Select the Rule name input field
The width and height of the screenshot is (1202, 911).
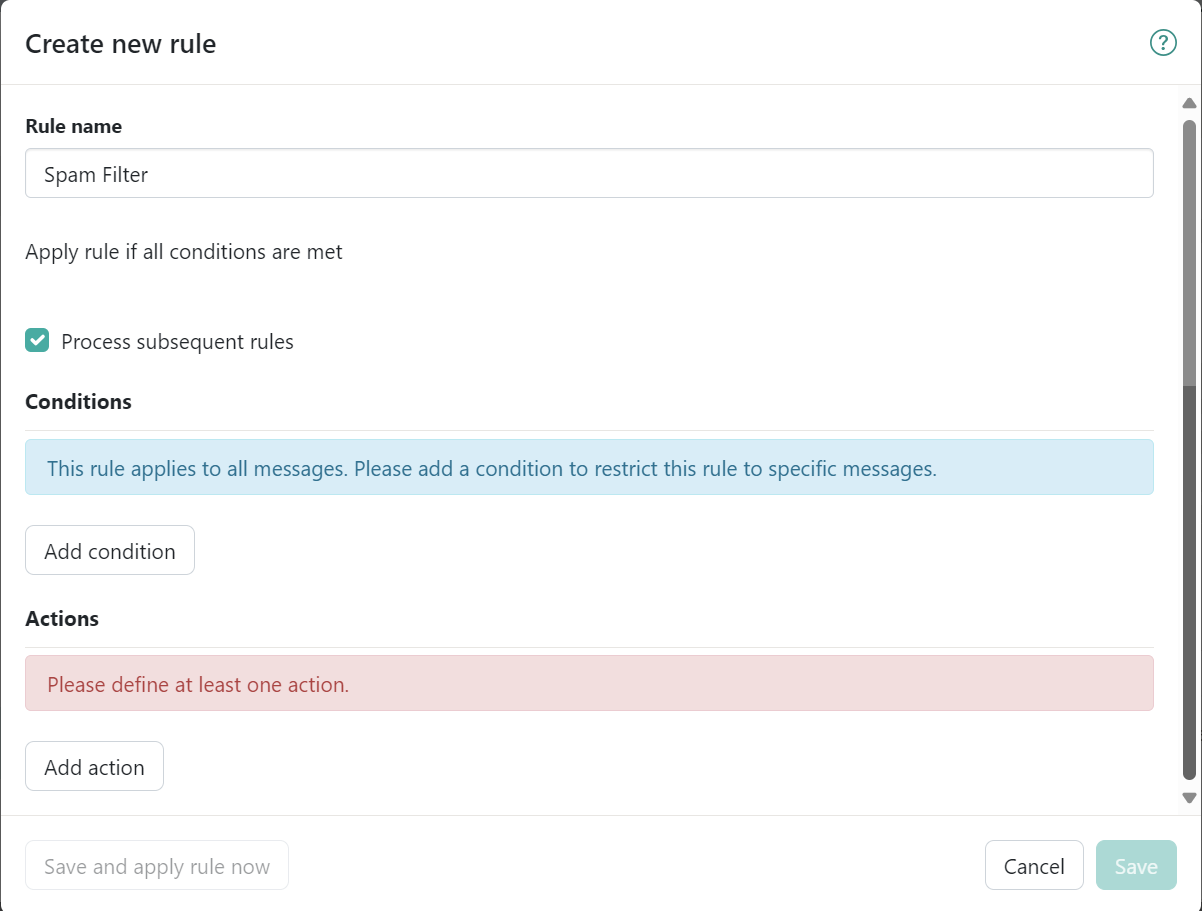tap(589, 173)
